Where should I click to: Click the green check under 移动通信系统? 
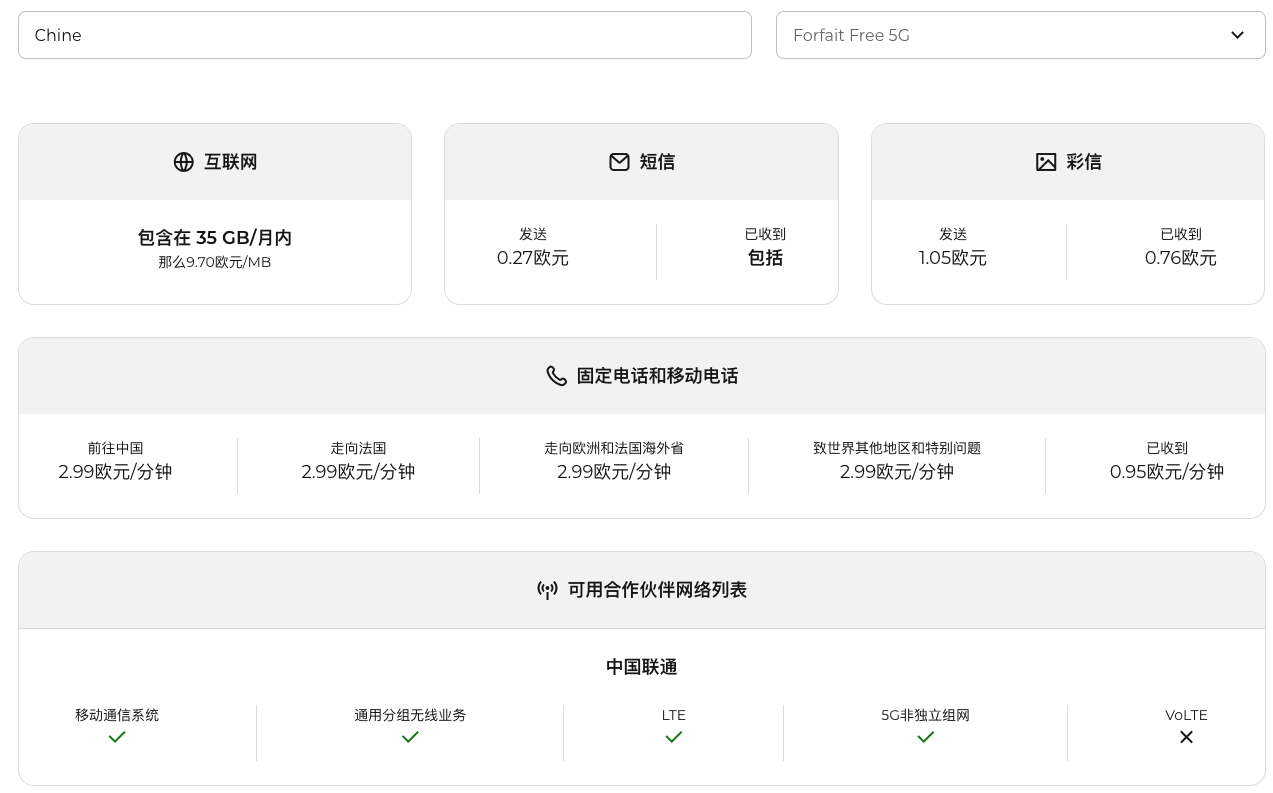(117, 737)
